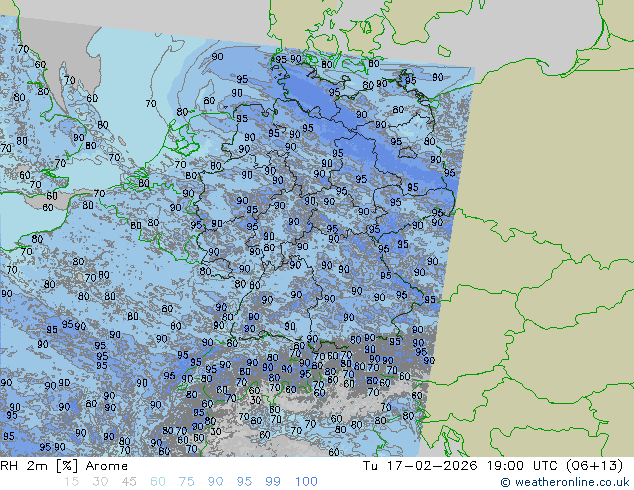Select the legend value "90" in color scale
Viewport: 634px width, 490px height.
tap(215, 482)
